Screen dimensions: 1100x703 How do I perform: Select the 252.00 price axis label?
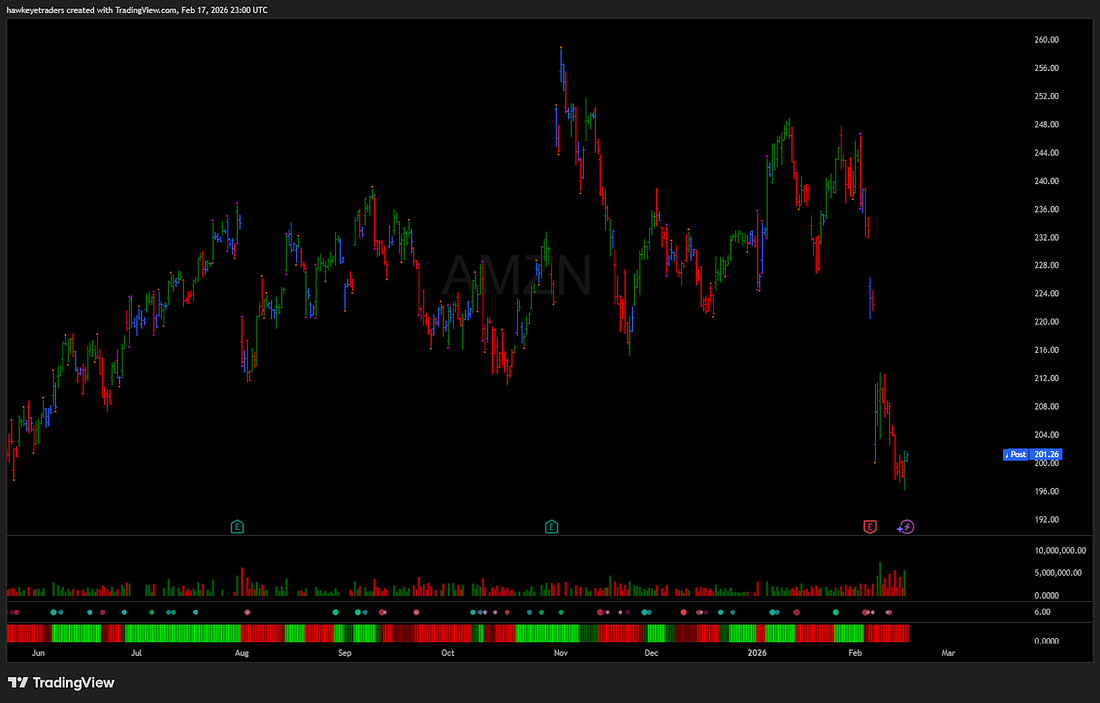[x=1046, y=96]
